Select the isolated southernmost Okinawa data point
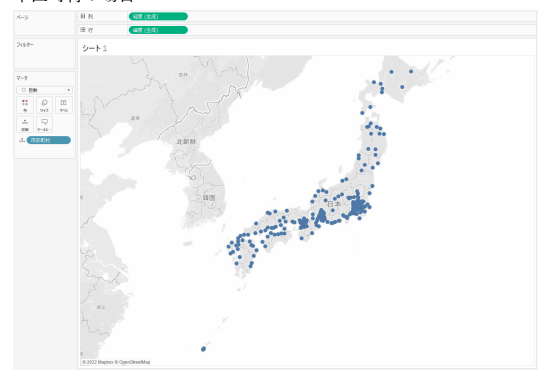The height and width of the screenshot is (373, 556). 203,349
